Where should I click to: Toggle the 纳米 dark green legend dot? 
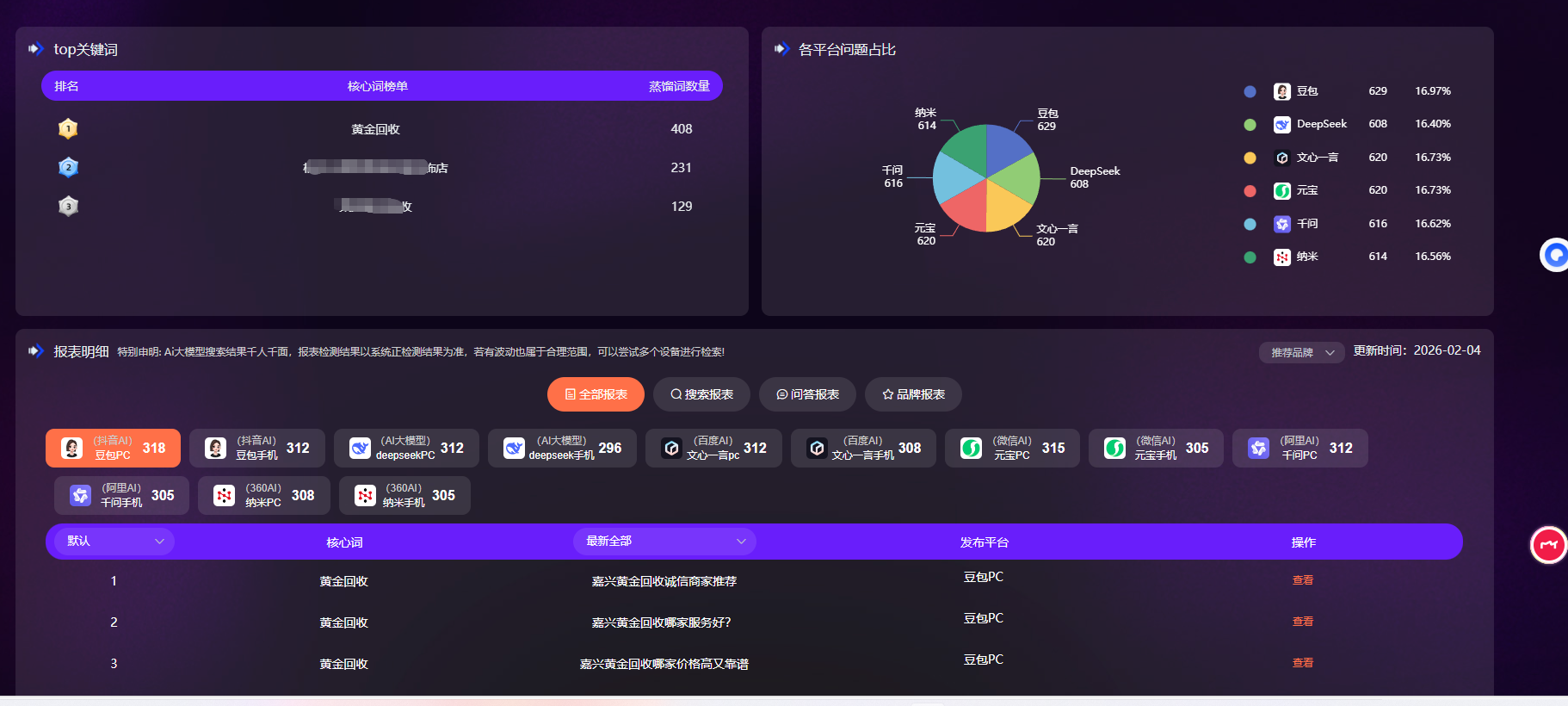(x=1250, y=257)
